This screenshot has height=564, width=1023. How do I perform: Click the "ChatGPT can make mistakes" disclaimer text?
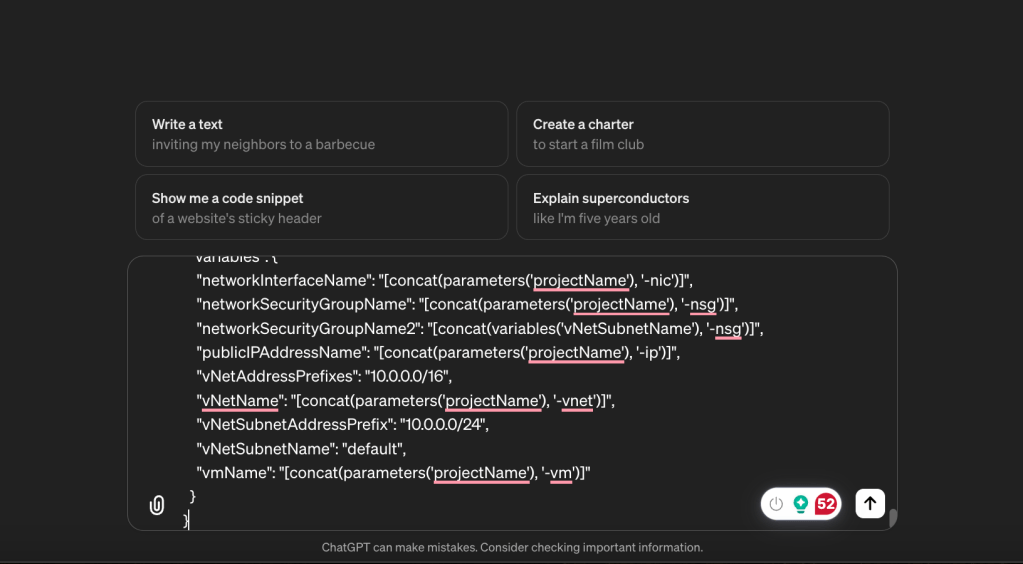[x=512, y=548]
